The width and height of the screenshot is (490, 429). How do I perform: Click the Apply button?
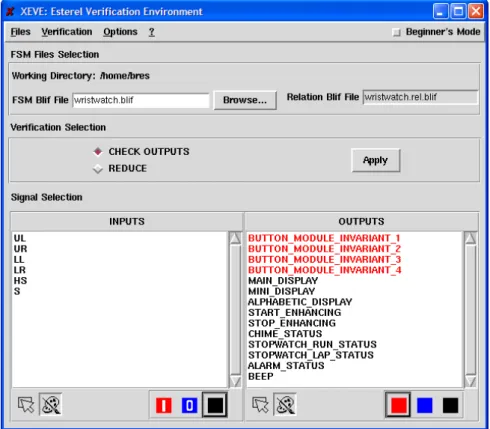(376, 160)
